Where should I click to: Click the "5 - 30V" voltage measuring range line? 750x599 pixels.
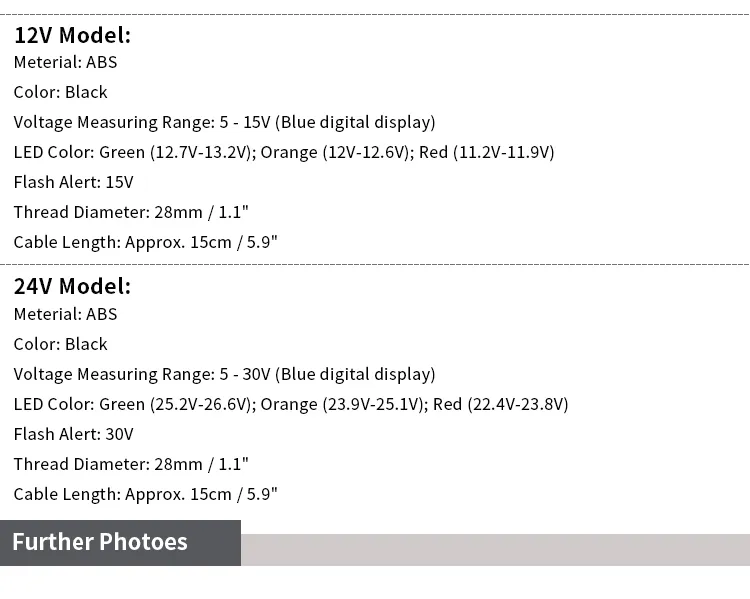(x=224, y=374)
